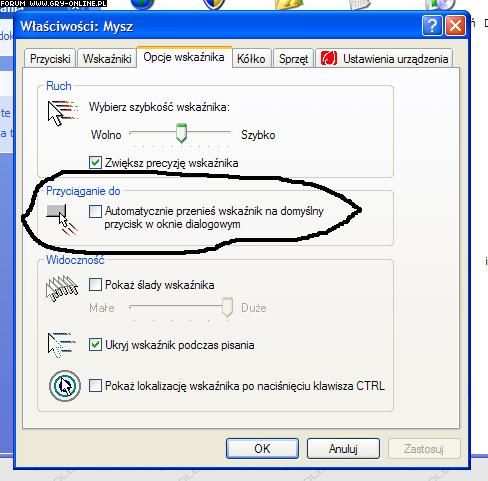Click the blue question mark help button

pyautogui.click(x=432, y=25)
